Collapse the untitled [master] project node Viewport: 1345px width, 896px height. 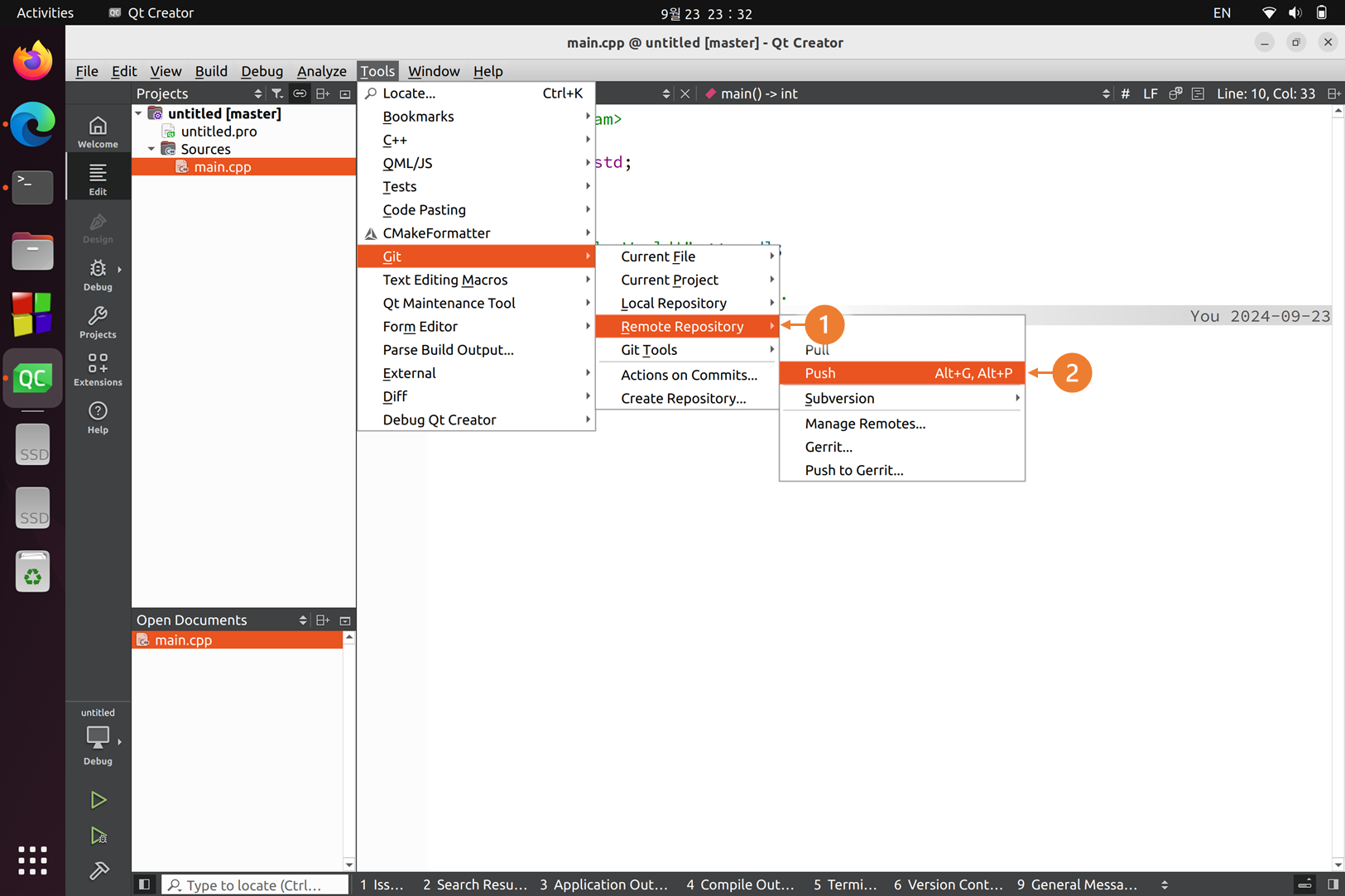click(x=138, y=113)
